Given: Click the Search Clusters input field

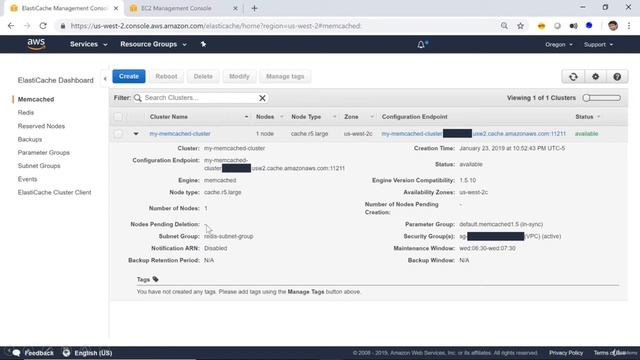Looking at the screenshot, I should [200, 98].
